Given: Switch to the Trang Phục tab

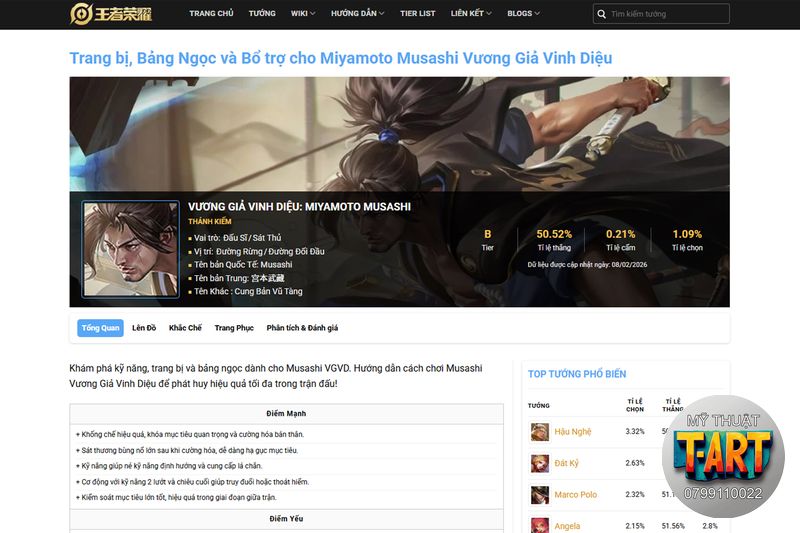Looking at the screenshot, I should click(x=234, y=328).
